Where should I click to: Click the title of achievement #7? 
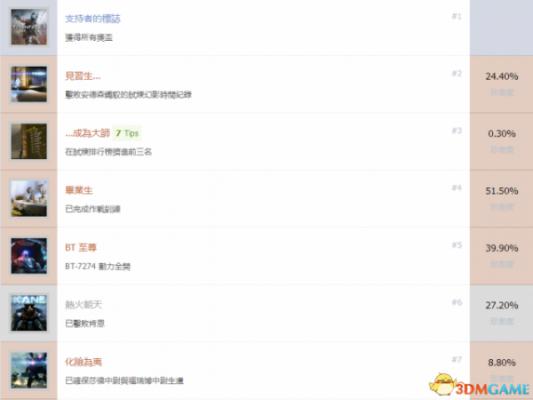pyautogui.click(x=83, y=362)
